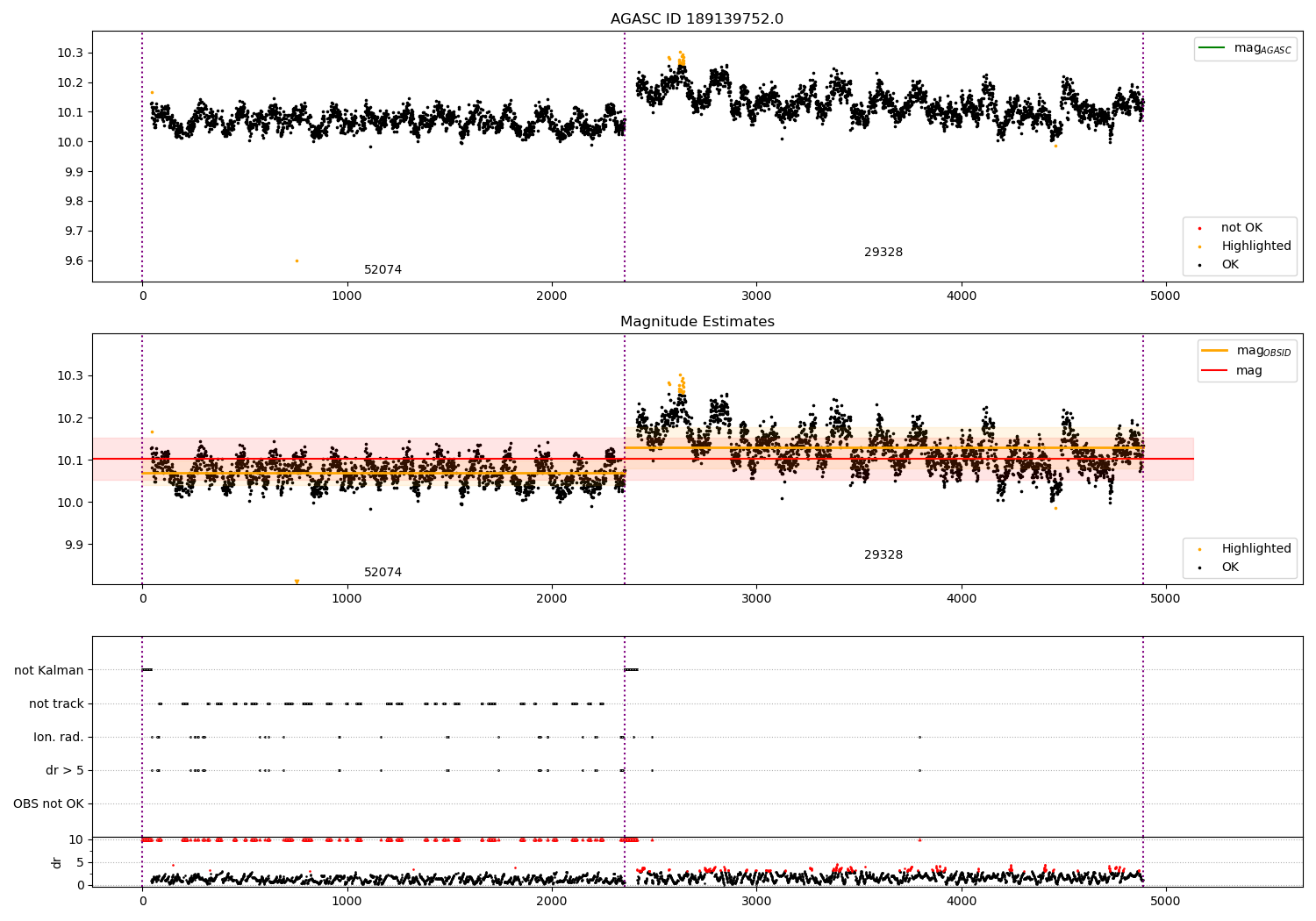Click the 9.6 y-axis tick of the top plot
The image size is (1316, 921).
[x=74, y=261]
